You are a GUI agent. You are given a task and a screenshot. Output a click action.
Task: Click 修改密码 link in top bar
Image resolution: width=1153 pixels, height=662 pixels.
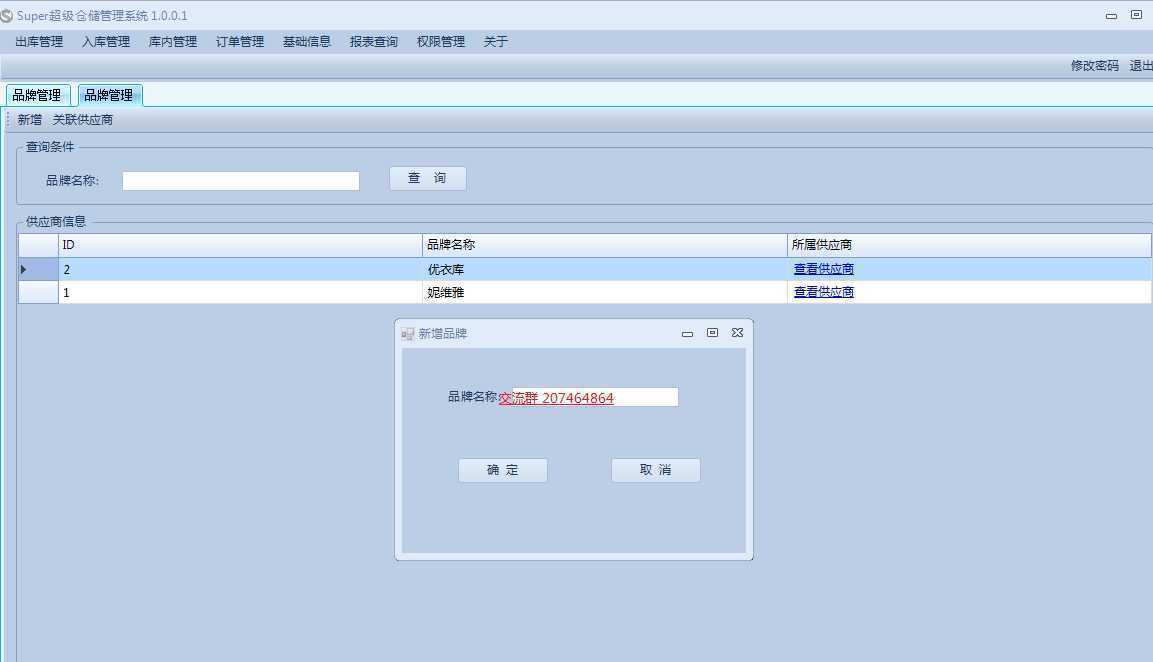1094,65
